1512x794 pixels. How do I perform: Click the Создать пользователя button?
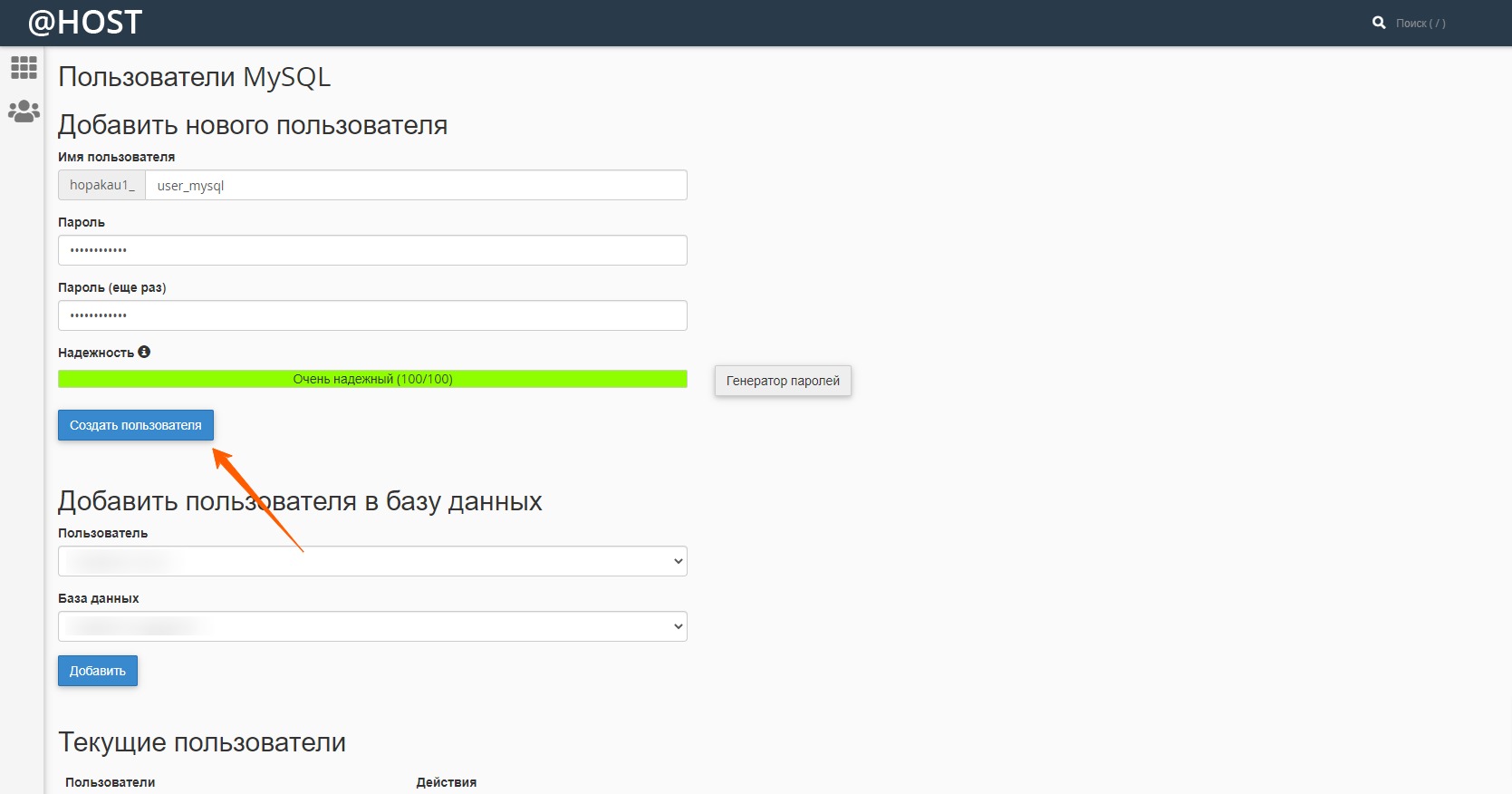tap(136, 425)
